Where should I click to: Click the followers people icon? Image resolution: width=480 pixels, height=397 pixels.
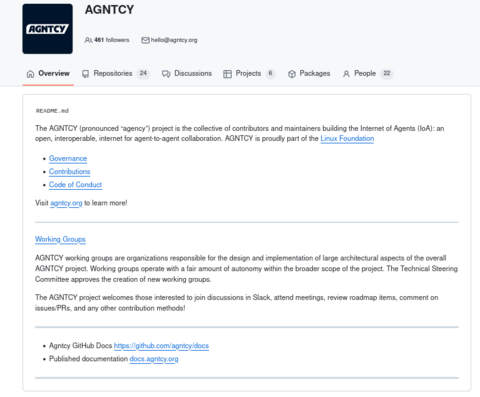pyautogui.click(x=88, y=40)
